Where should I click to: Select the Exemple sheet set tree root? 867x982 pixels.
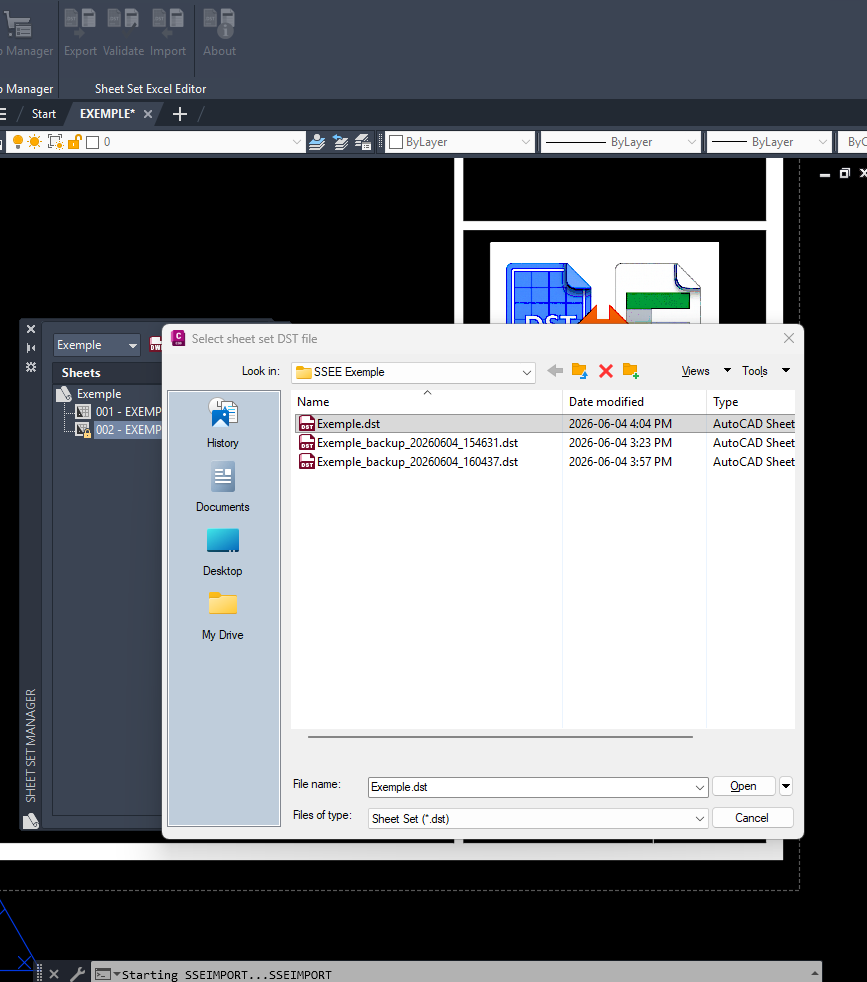coord(99,394)
